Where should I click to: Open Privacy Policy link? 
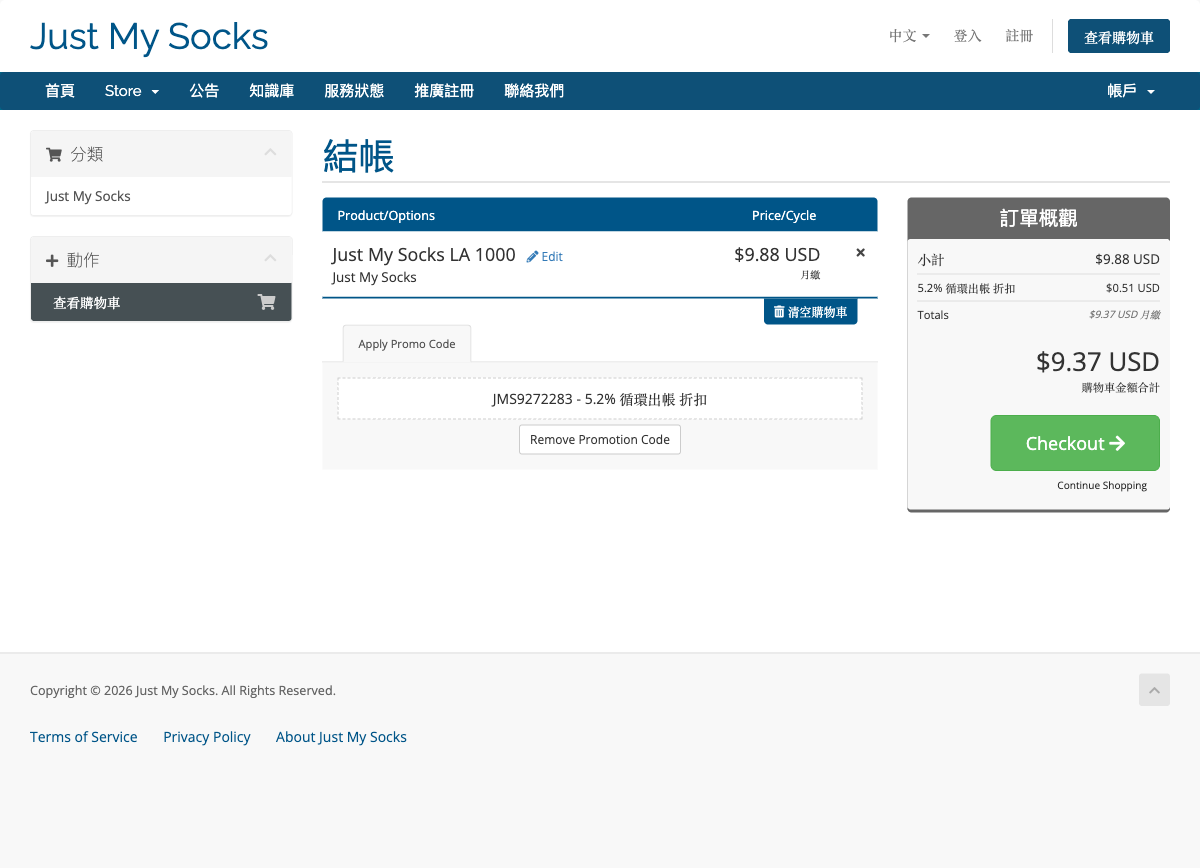[x=207, y=737]
